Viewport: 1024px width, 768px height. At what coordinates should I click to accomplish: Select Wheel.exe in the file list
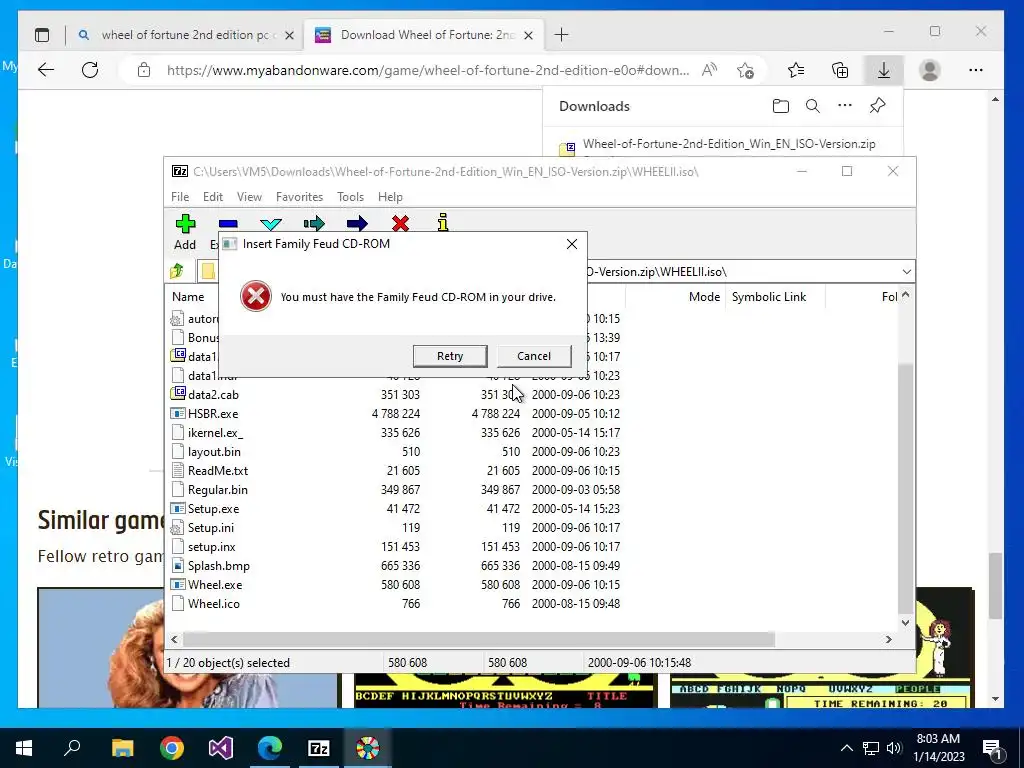coord(215,584)
